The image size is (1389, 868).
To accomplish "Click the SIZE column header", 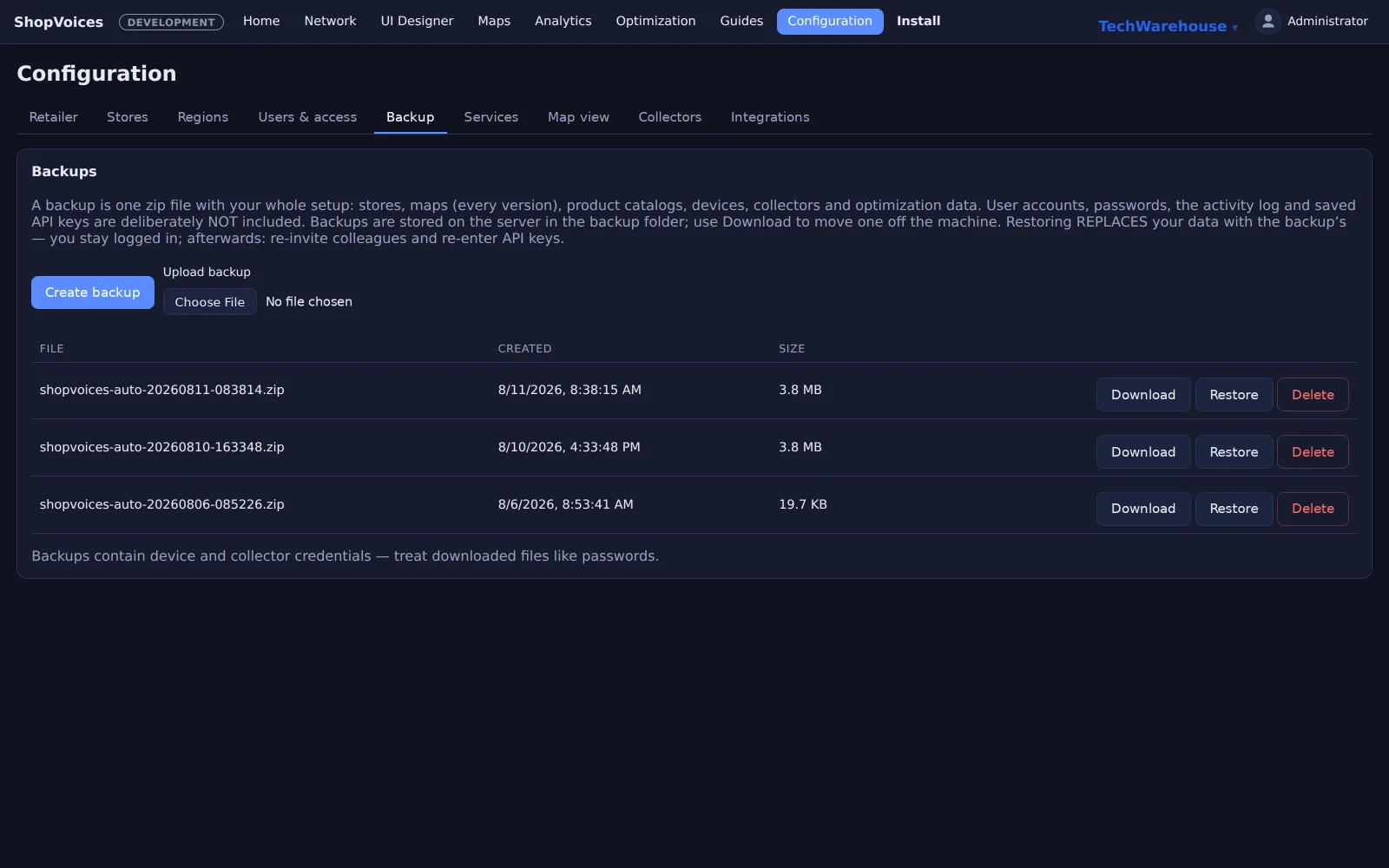I will pyautogui.click(x=792, y=349).
